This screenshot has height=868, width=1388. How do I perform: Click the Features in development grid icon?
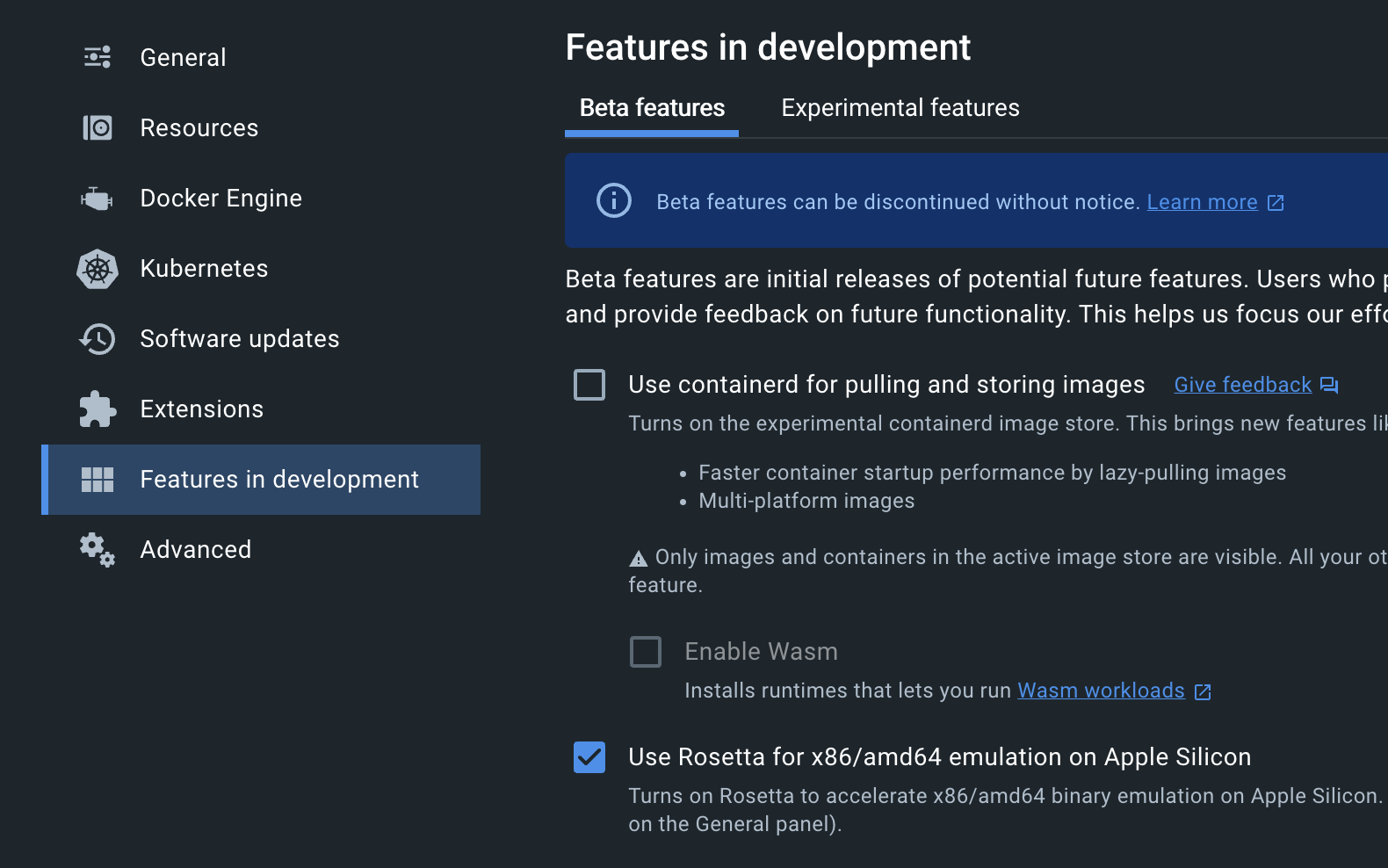pos(98,480)
